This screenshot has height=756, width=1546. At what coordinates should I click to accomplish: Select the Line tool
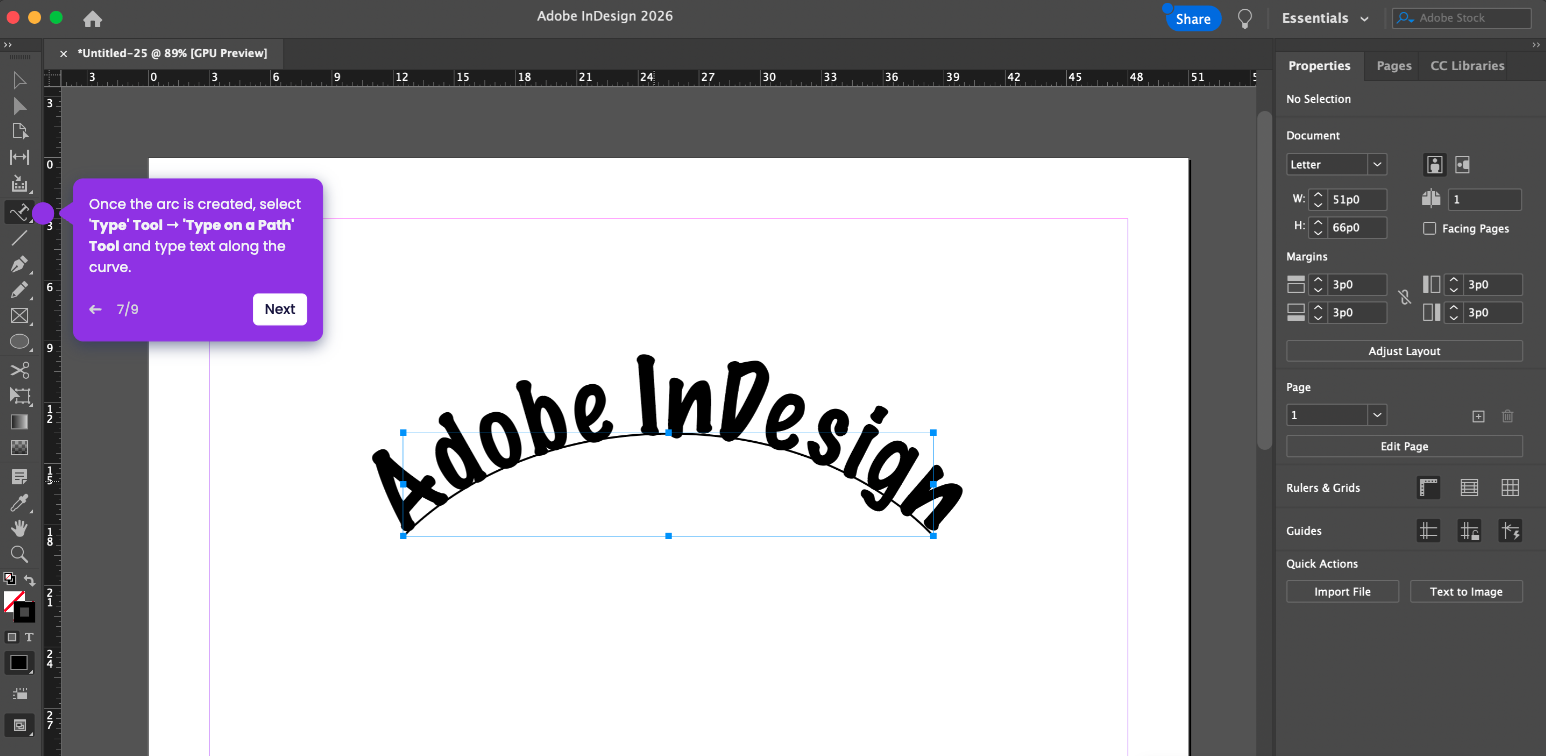click(x=19, y=238)
